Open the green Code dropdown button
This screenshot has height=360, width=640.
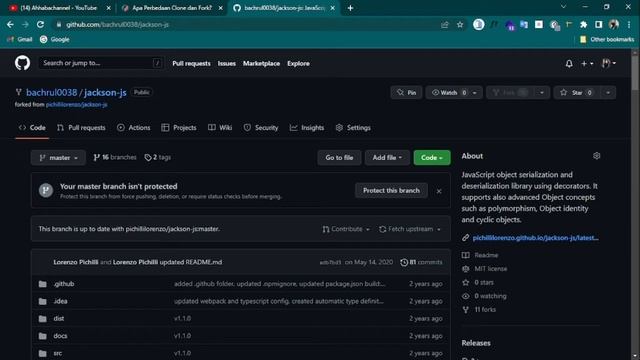click(x=432, y=158)
